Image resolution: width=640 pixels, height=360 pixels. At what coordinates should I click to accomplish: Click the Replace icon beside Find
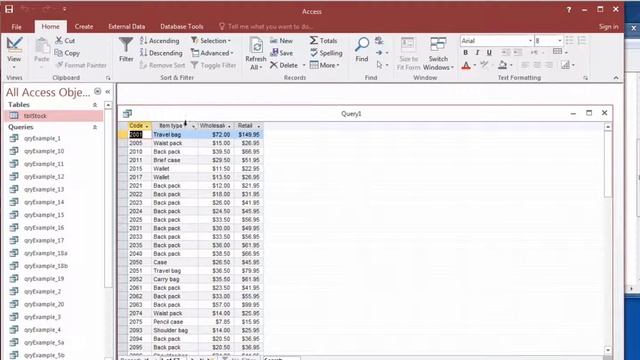click(x=379, y=40)
